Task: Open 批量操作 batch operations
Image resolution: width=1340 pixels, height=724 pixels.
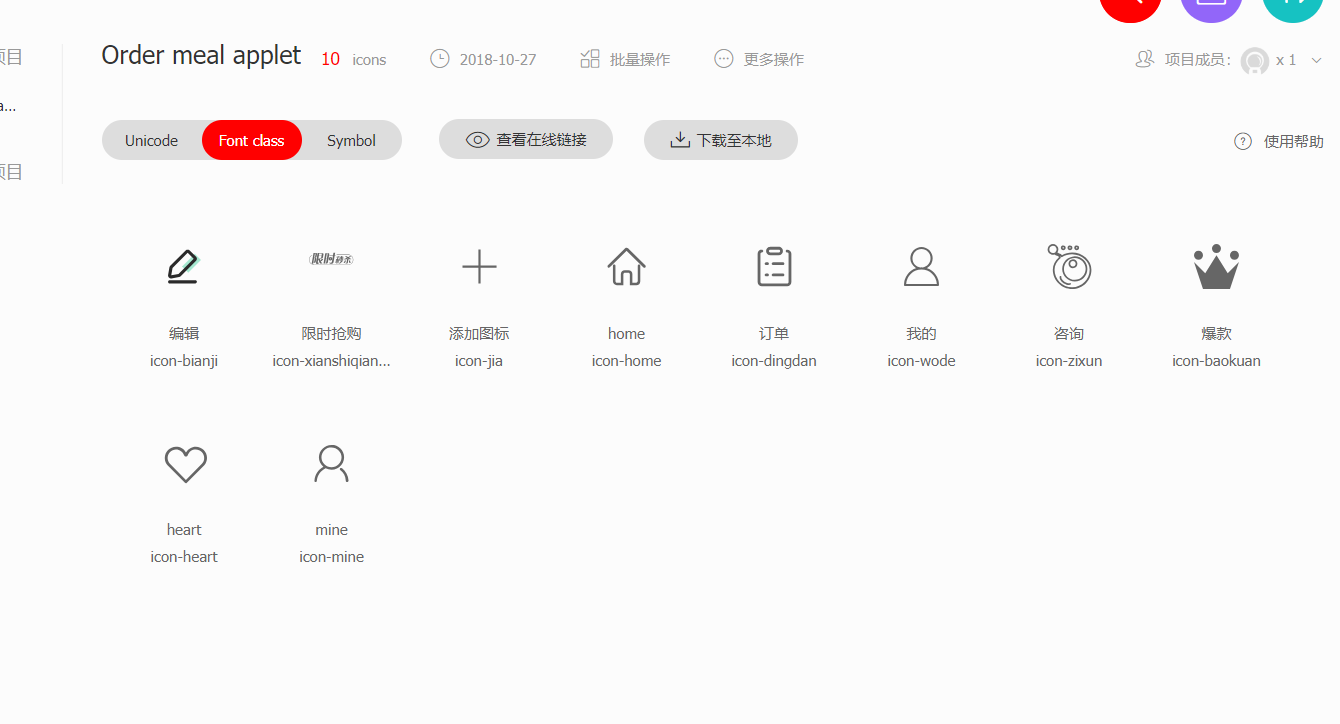Action: (625, 59)
